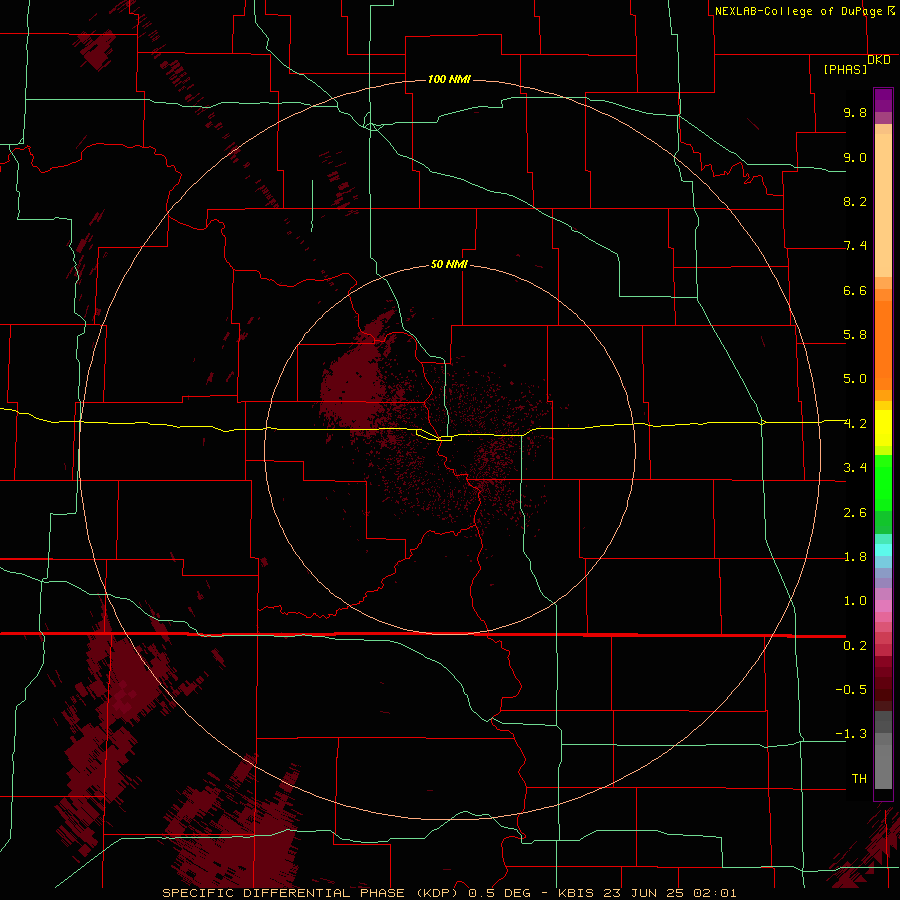
Task: Select the 7.4 scale label
Action: click(x=855, y=246)
